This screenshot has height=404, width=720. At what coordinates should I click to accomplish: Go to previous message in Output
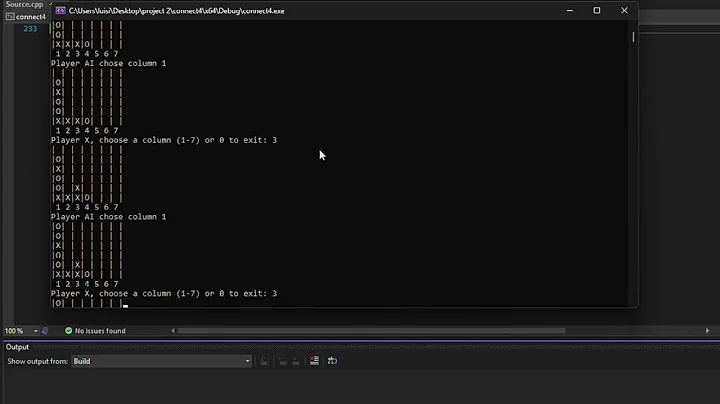tap(282, 361)
